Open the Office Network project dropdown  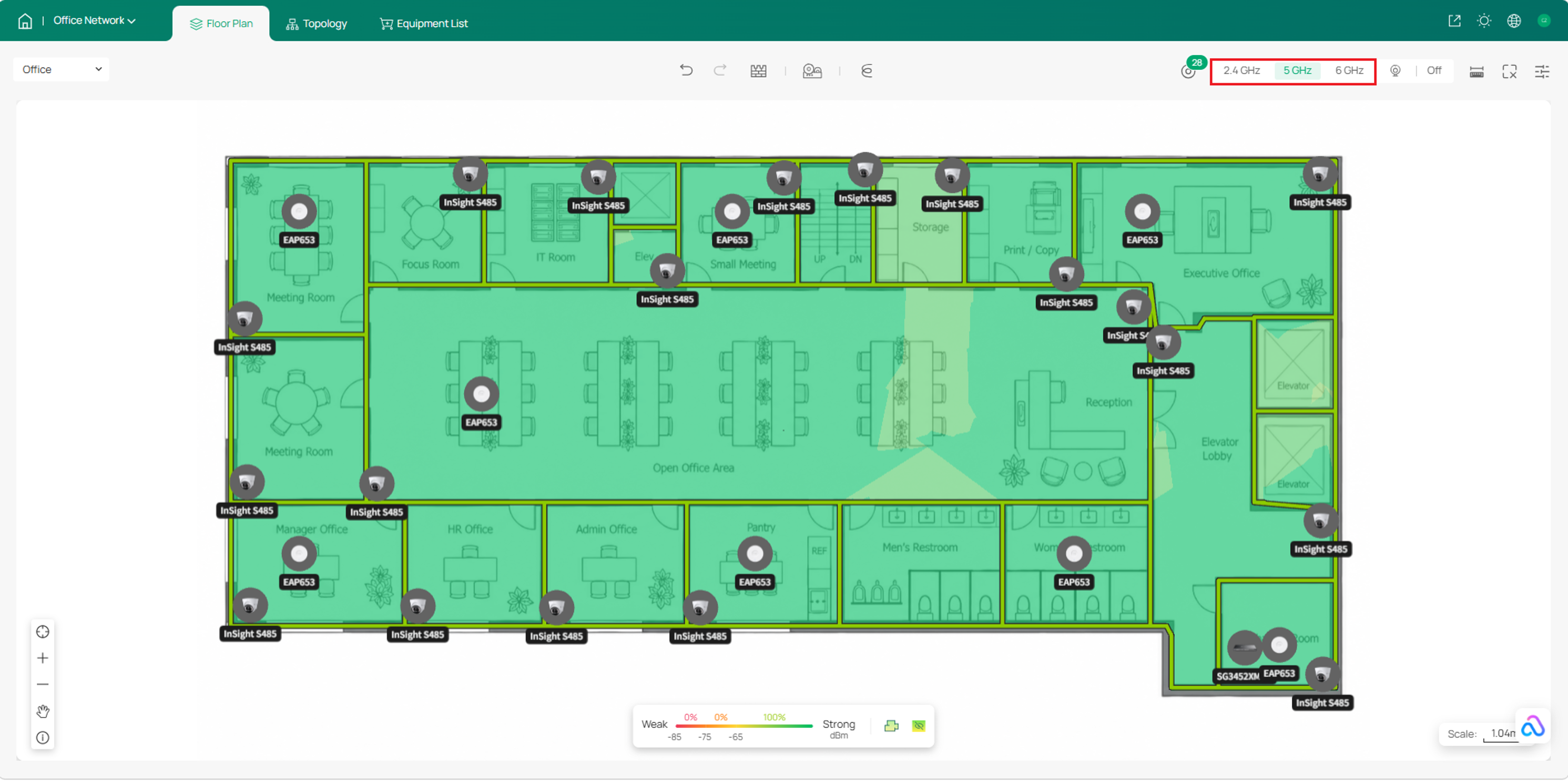(x=94, y=20)
